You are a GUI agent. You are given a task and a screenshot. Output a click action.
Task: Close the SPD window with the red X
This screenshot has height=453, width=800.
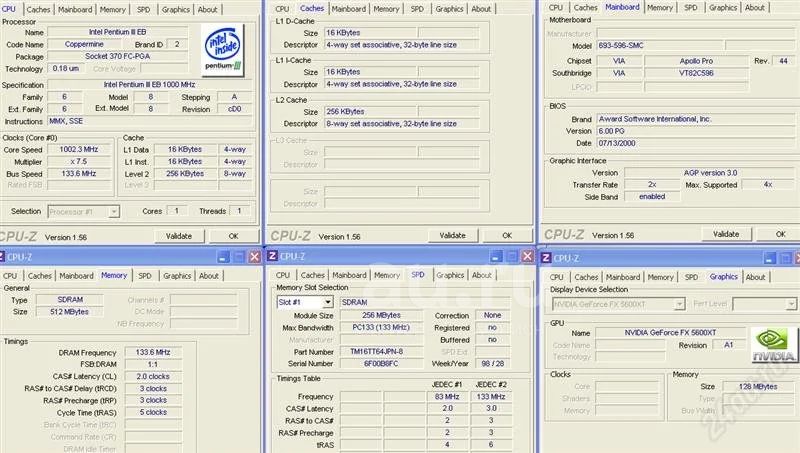(528, 256)
